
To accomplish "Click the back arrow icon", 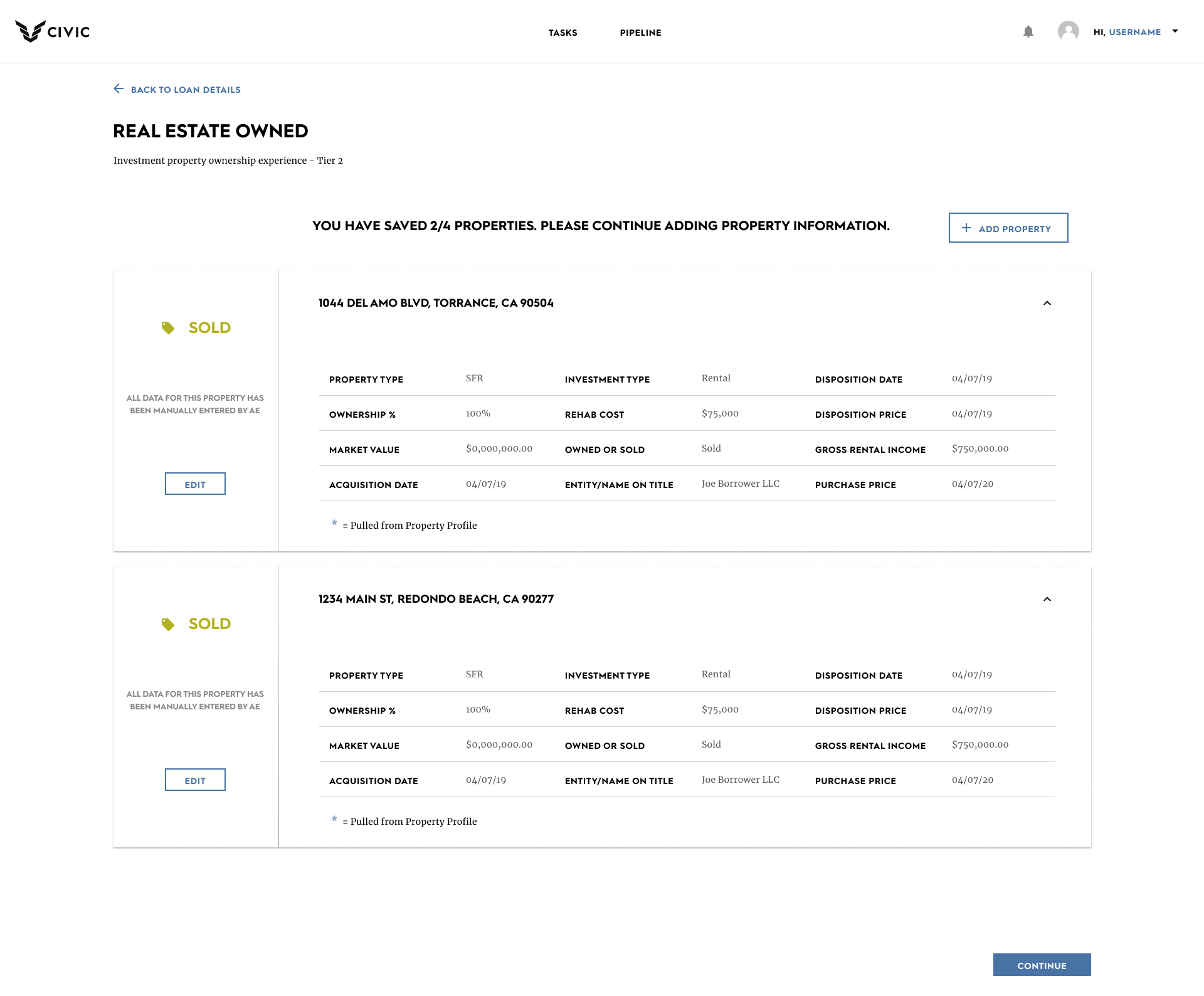I will coord(118,89).
